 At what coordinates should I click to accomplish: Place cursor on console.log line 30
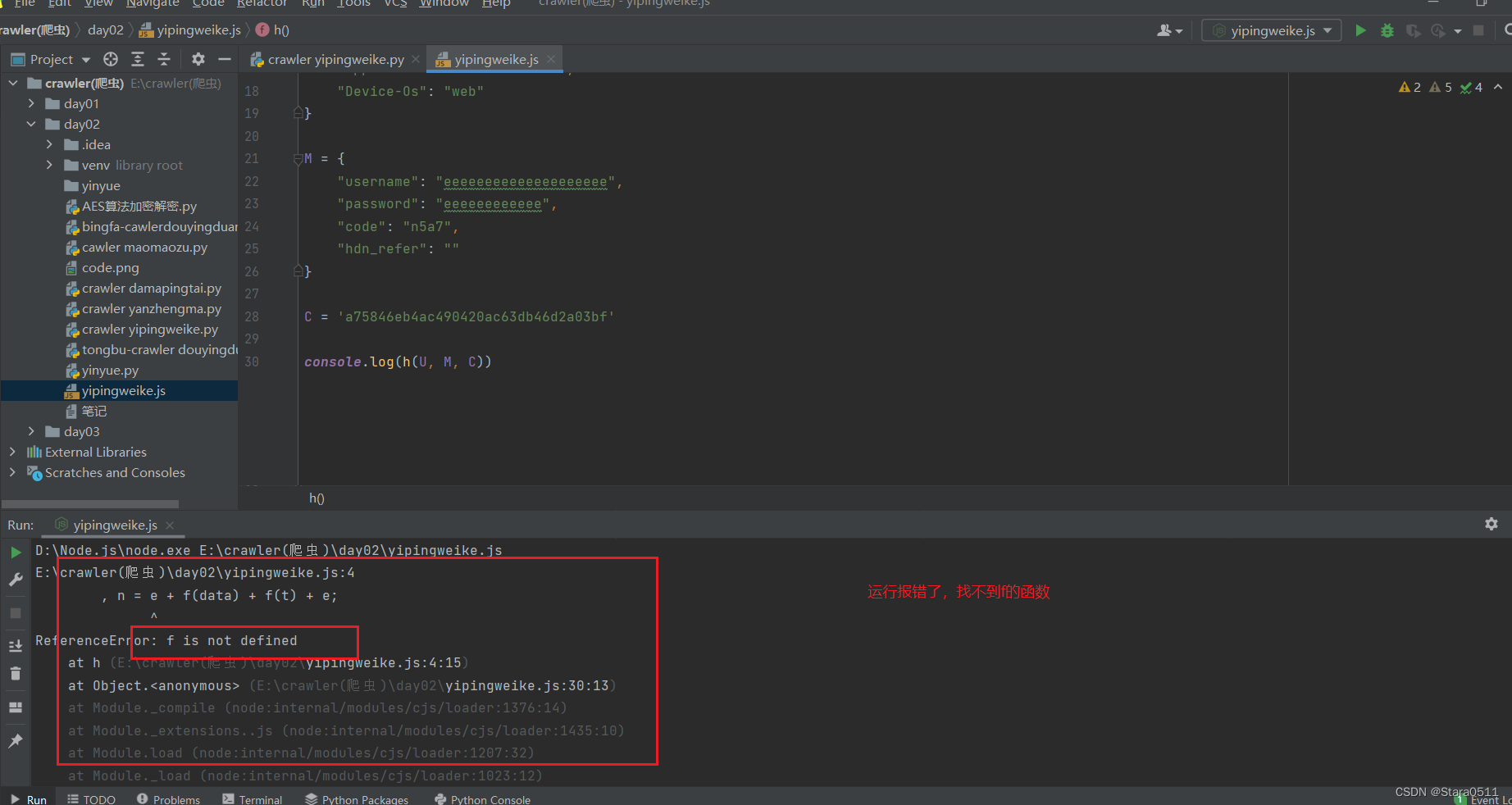coord(398,362)
